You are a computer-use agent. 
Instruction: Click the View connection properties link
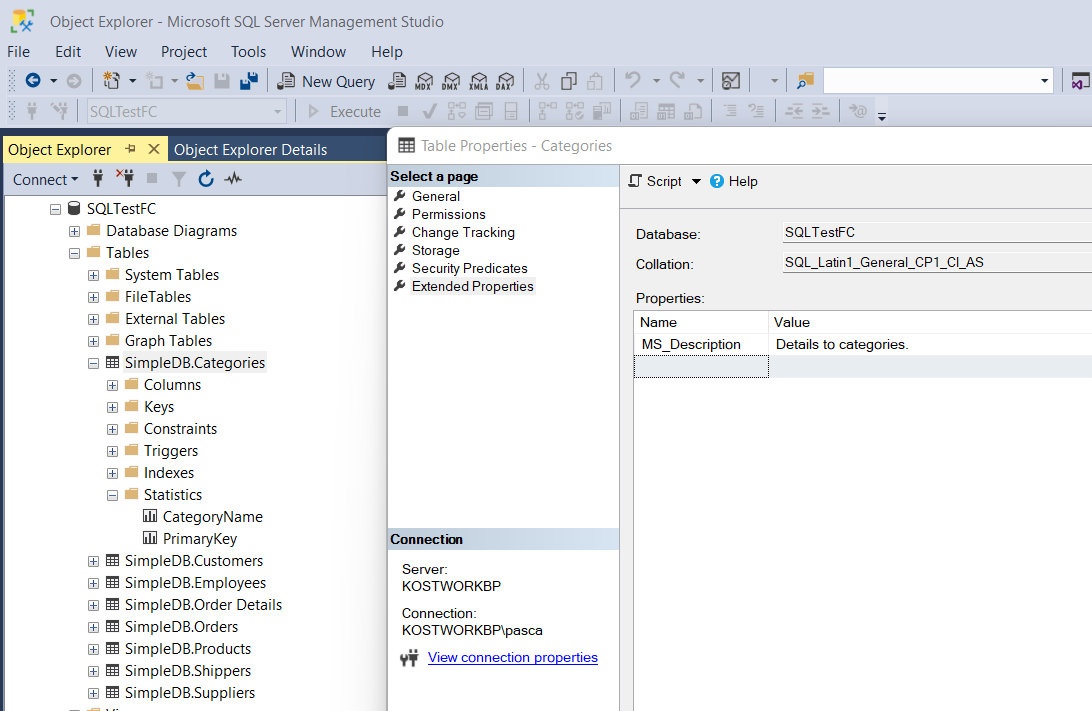[x=512, y=657]
